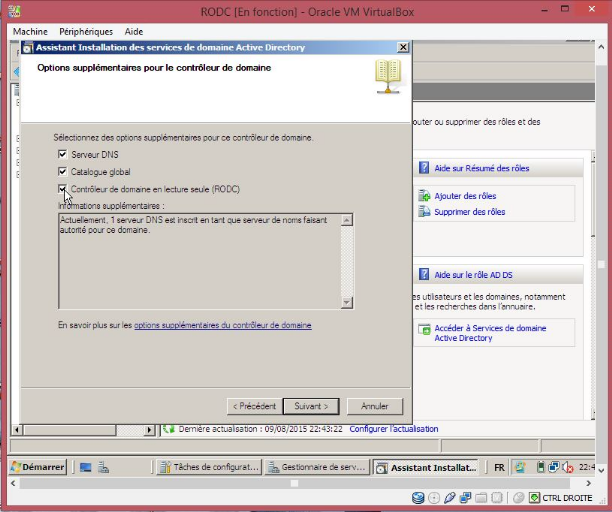Click the VirtualBox horizontal scroll left chevron

13,483
